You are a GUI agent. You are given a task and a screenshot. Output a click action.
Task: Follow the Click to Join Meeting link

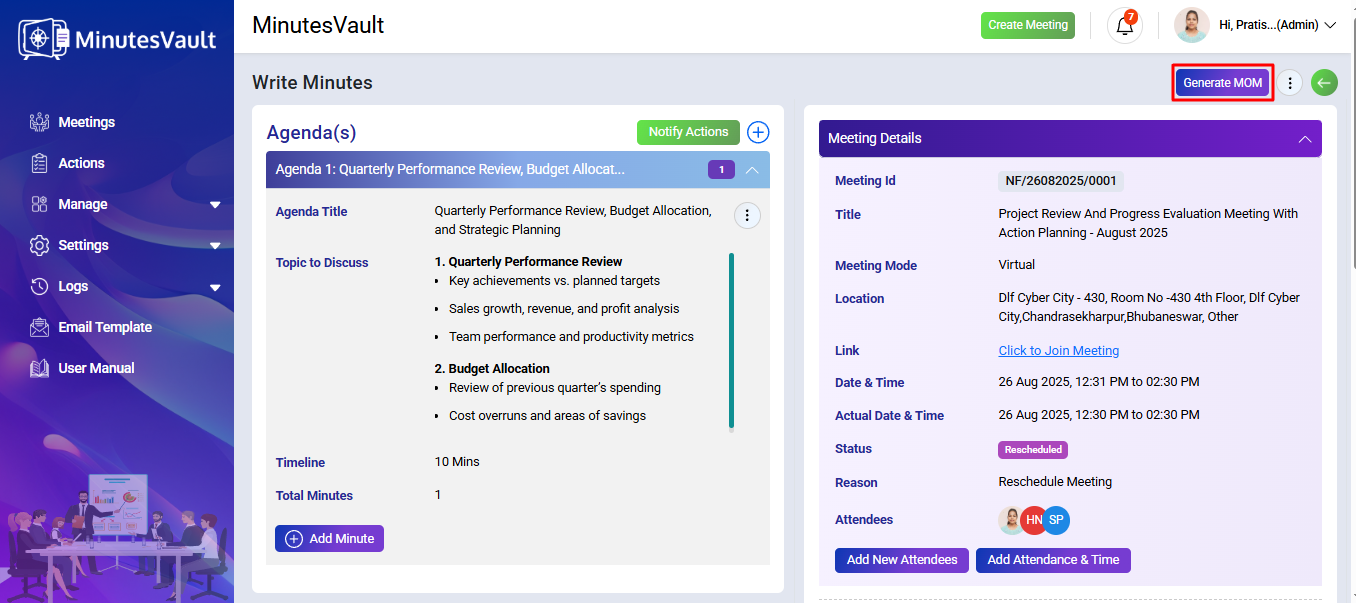click(1059, 351)
